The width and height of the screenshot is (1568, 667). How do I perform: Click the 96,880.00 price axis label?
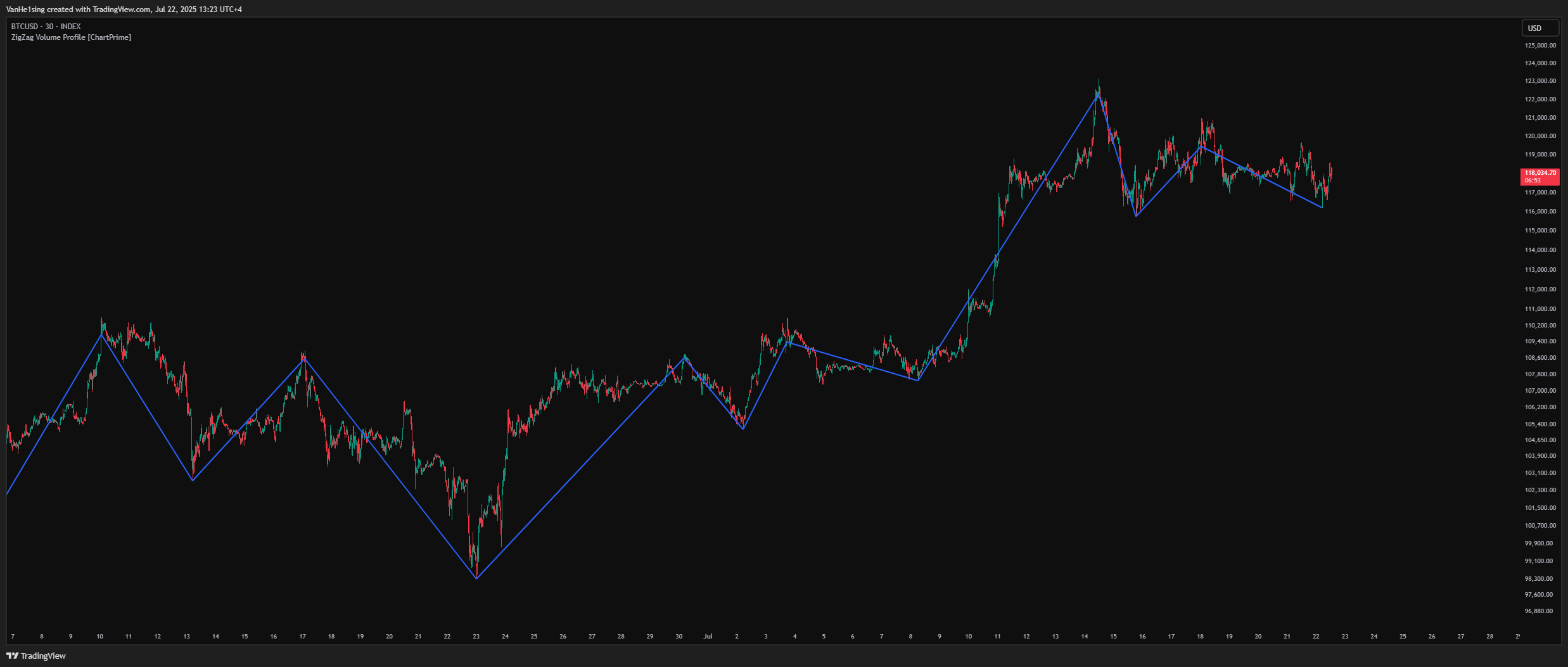(1539, 611)
